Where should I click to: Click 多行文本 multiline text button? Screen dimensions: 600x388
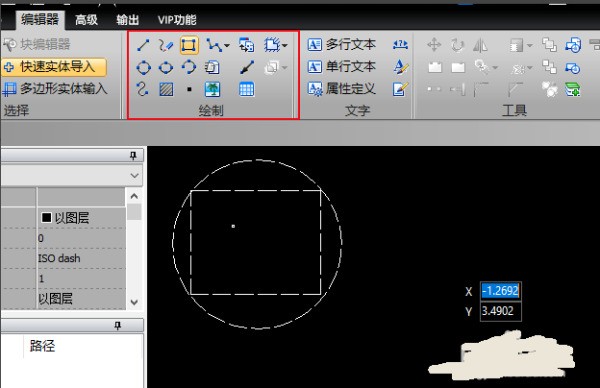click(342, 44)
